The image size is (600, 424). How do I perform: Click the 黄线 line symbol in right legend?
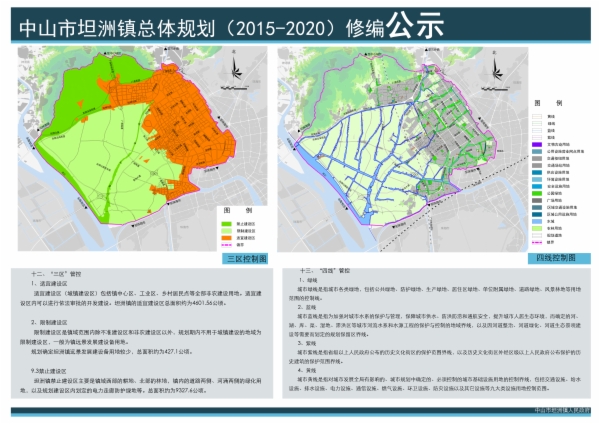[x=537, y=116]
